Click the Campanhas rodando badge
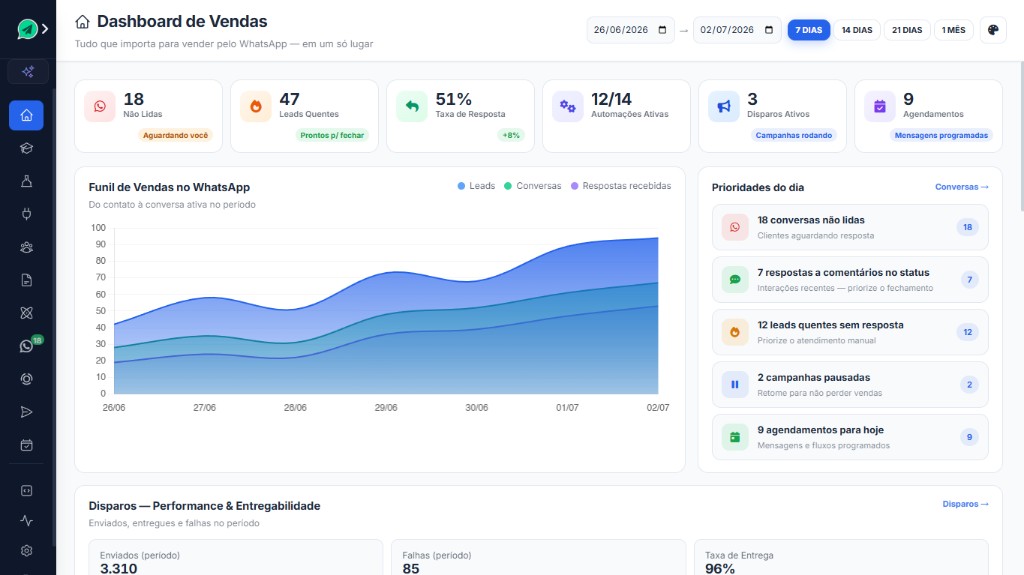 (793, 135)
